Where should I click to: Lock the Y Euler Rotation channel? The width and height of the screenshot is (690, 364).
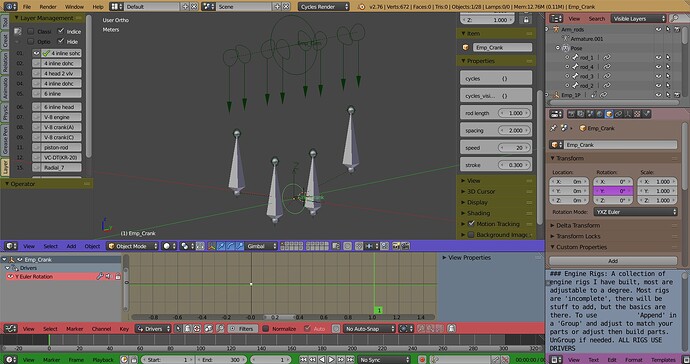[117, 276]
